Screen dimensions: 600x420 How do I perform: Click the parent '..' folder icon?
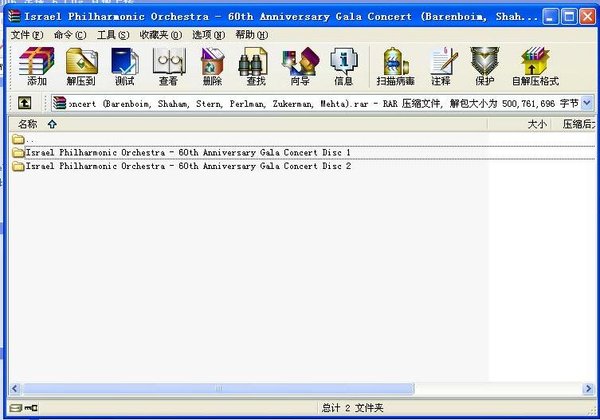[x=18, y=139]
